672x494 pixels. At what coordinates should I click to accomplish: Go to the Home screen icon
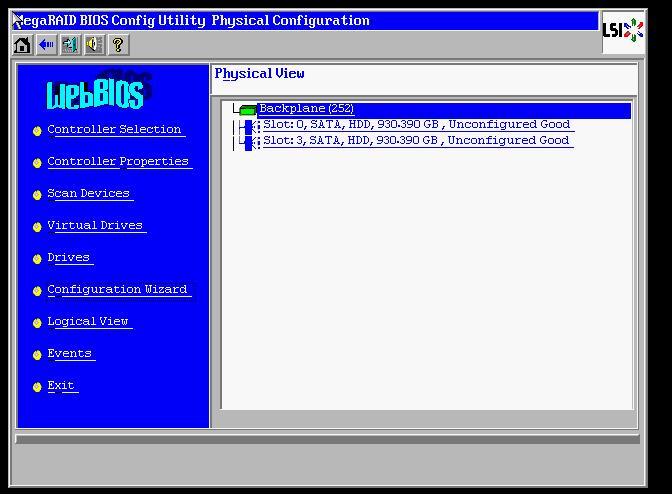click(22, 45)
